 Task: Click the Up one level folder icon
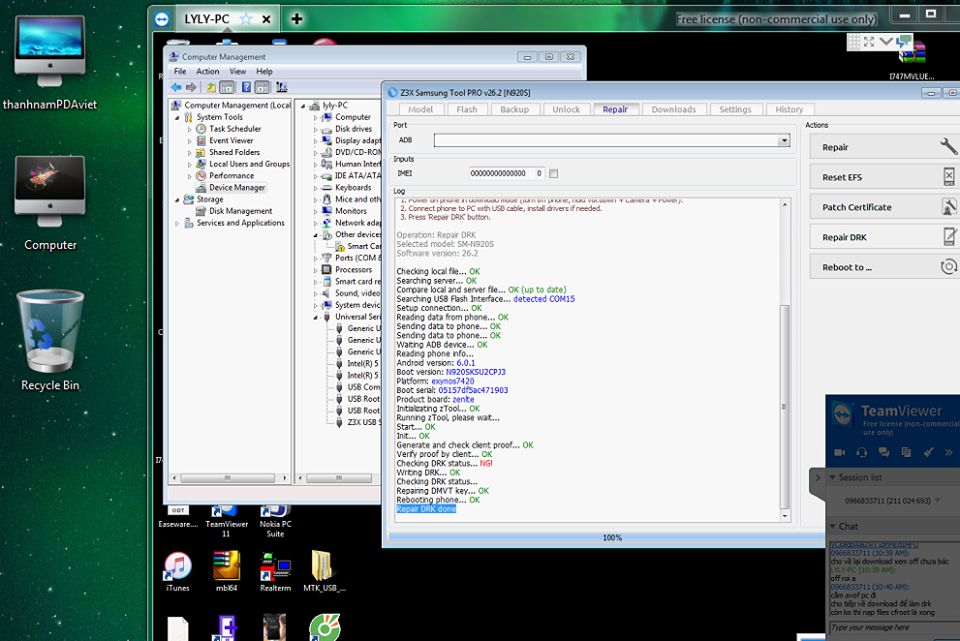coord(211,88)
